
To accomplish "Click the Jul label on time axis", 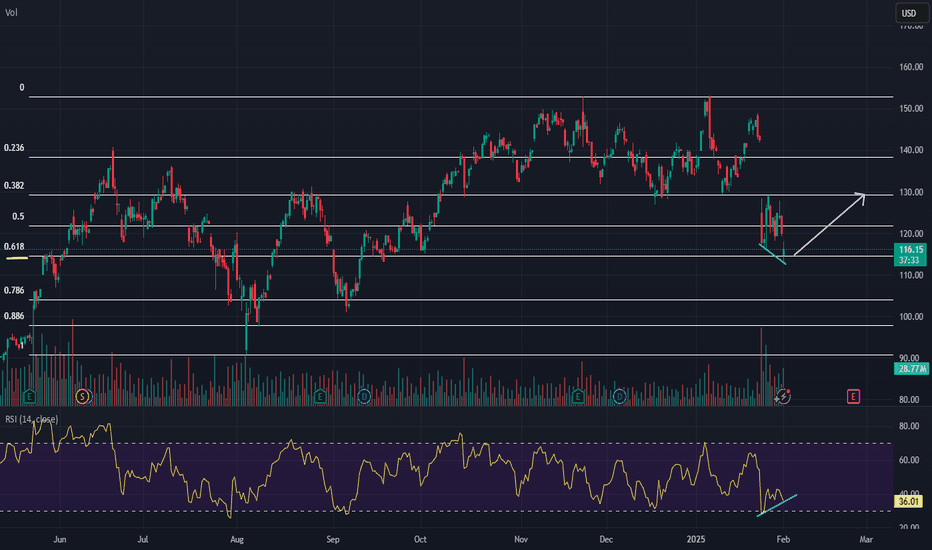I will tap(143, 539).
